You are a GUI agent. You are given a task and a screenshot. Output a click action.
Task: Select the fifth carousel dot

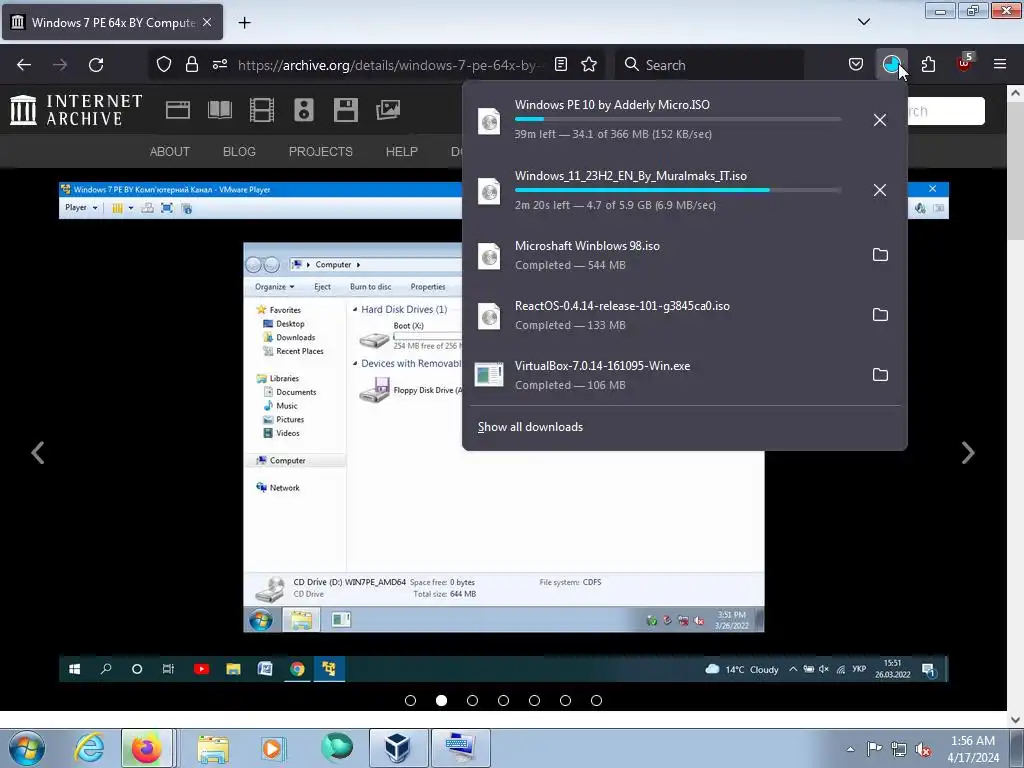coord(534,701)
